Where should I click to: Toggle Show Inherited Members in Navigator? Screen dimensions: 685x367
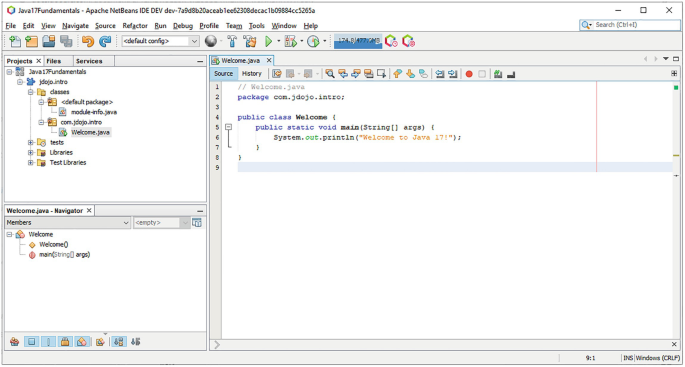pyautogui.click(x=14, y=342)
